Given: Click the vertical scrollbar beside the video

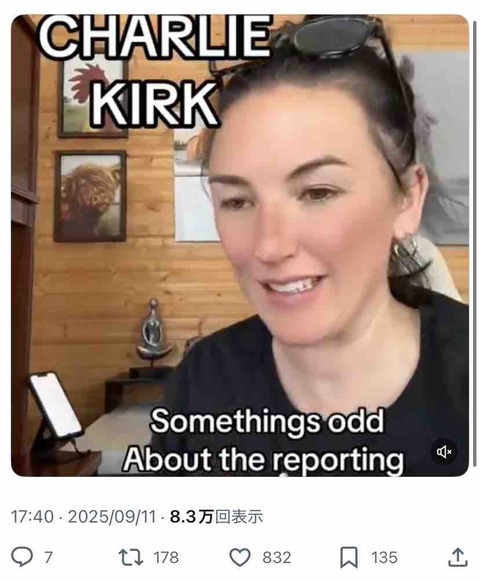Looking at the screenshot, I should (x=474, y=245).
